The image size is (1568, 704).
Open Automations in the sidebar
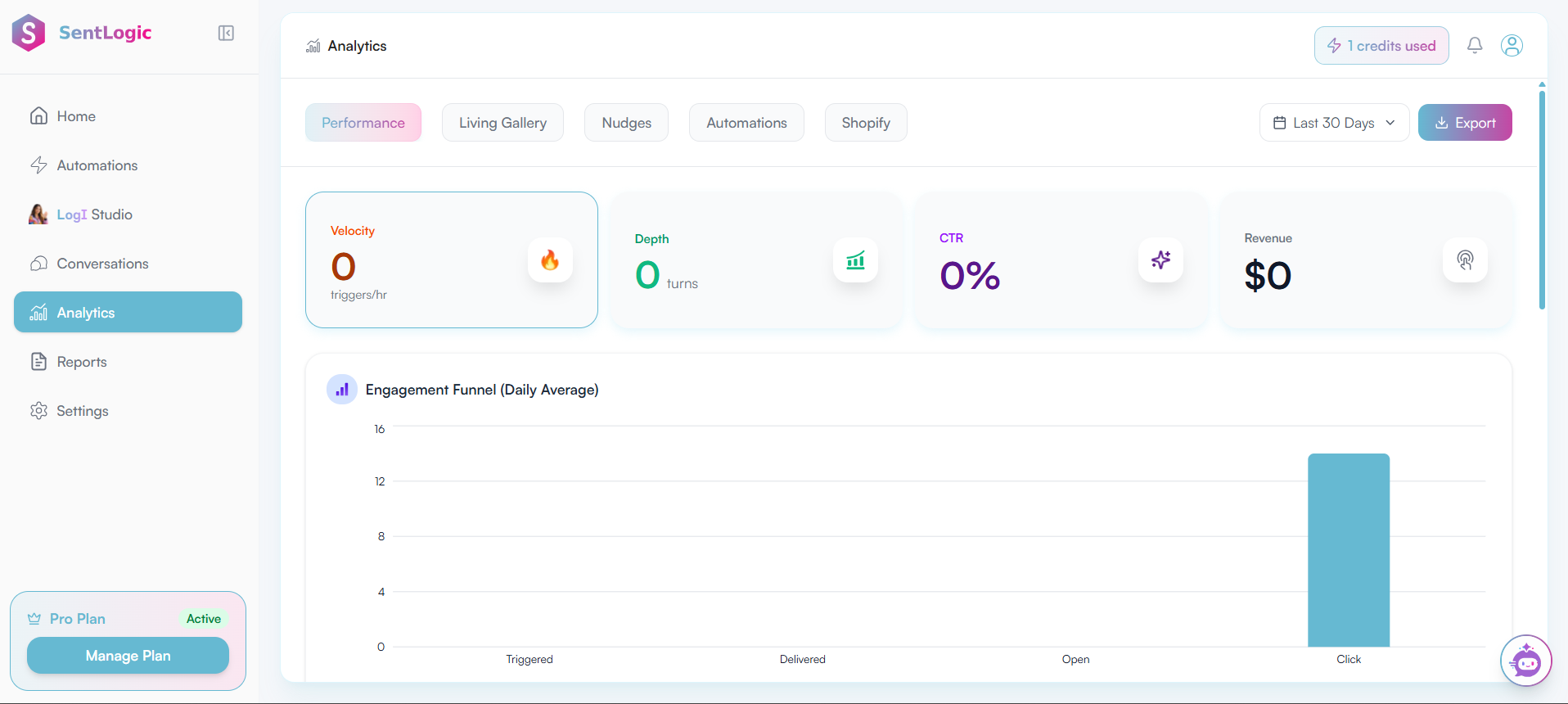[x=128, y=165]
